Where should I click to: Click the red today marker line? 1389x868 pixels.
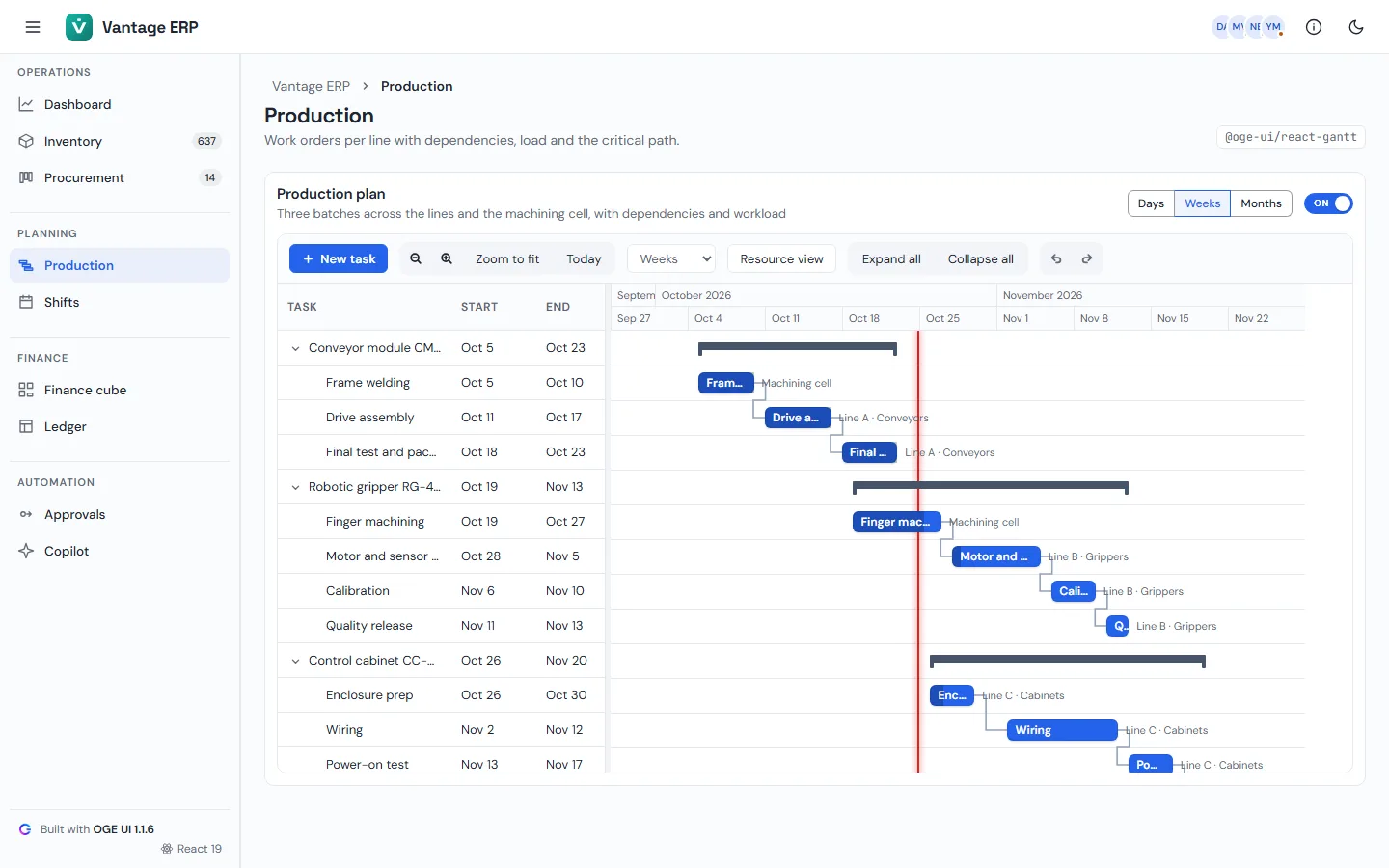pos(918,552)
